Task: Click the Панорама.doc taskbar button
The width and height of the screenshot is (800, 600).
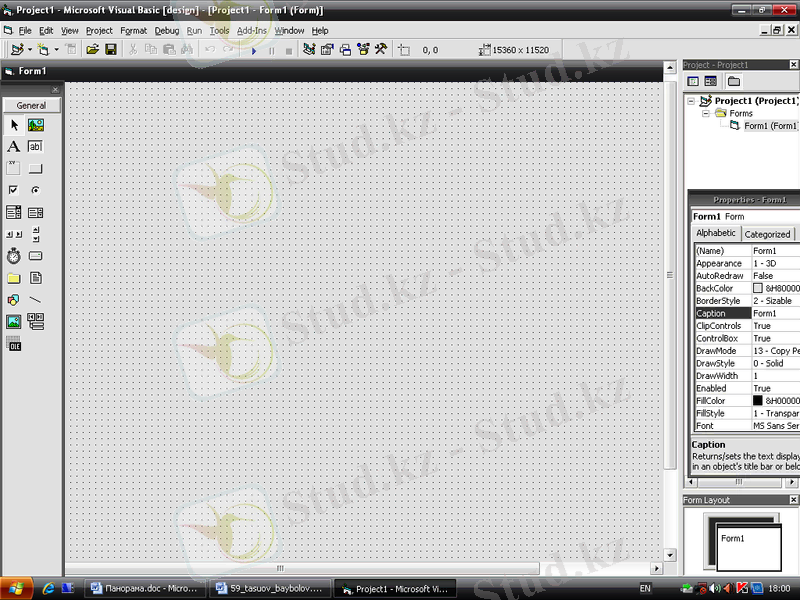Action: coord(143,589)
